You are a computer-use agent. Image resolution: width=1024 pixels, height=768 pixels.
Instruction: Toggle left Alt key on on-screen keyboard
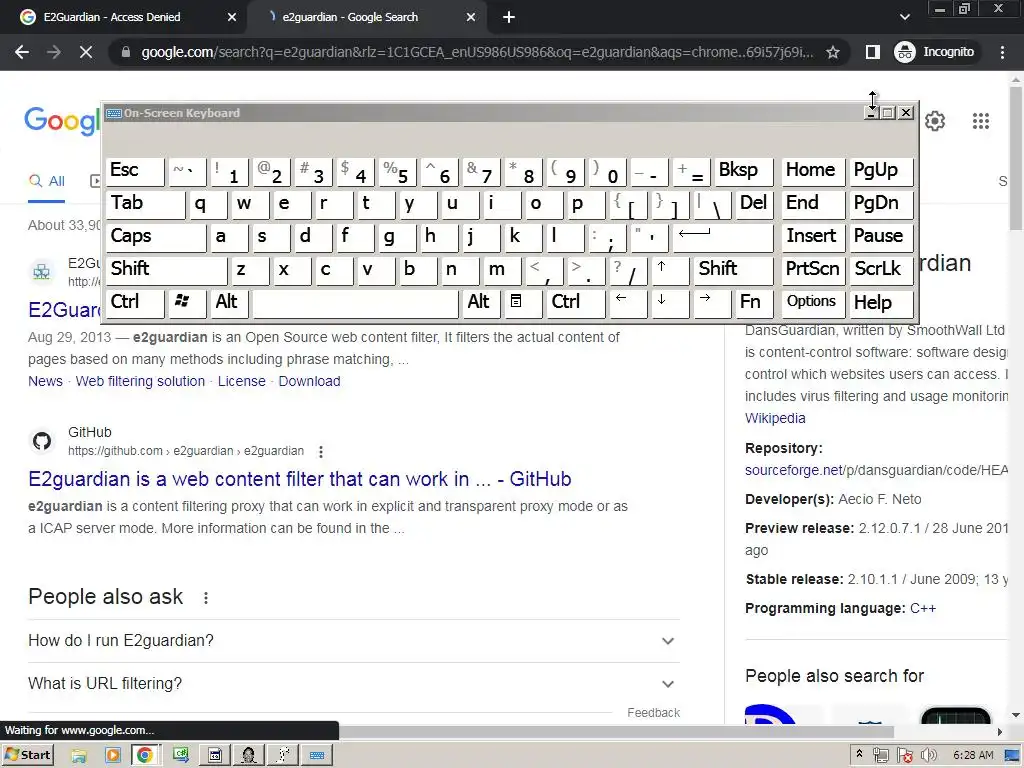pyautogui.click(x=229, y=302)
